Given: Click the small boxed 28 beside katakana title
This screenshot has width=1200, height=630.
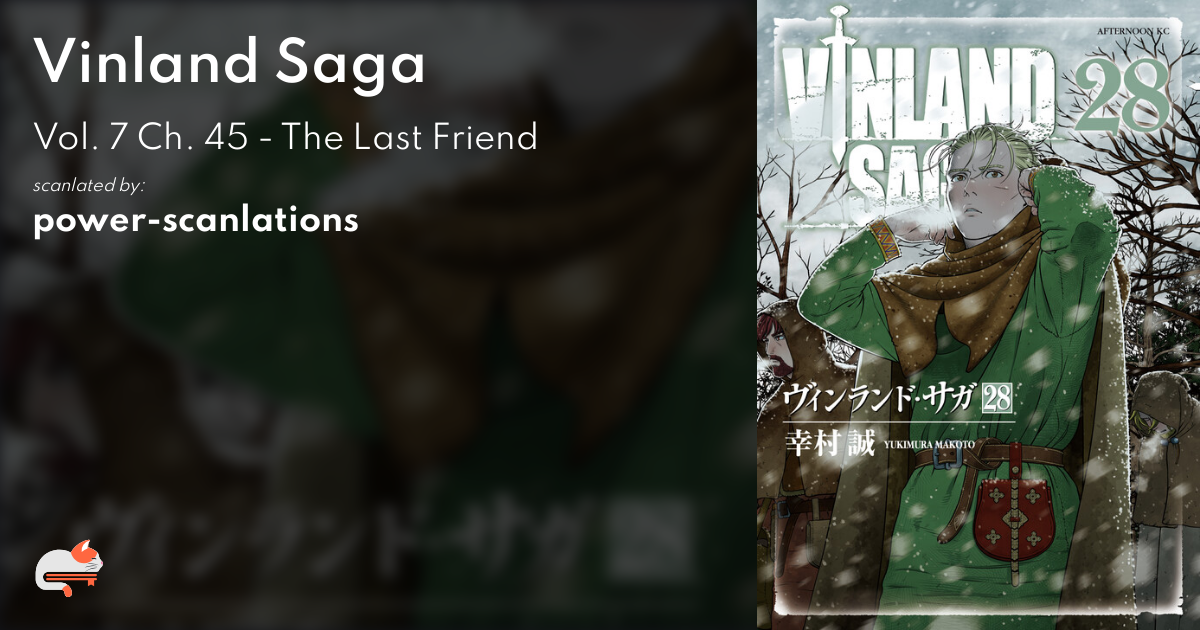Looking at the screenshot, I should [999, 398].
